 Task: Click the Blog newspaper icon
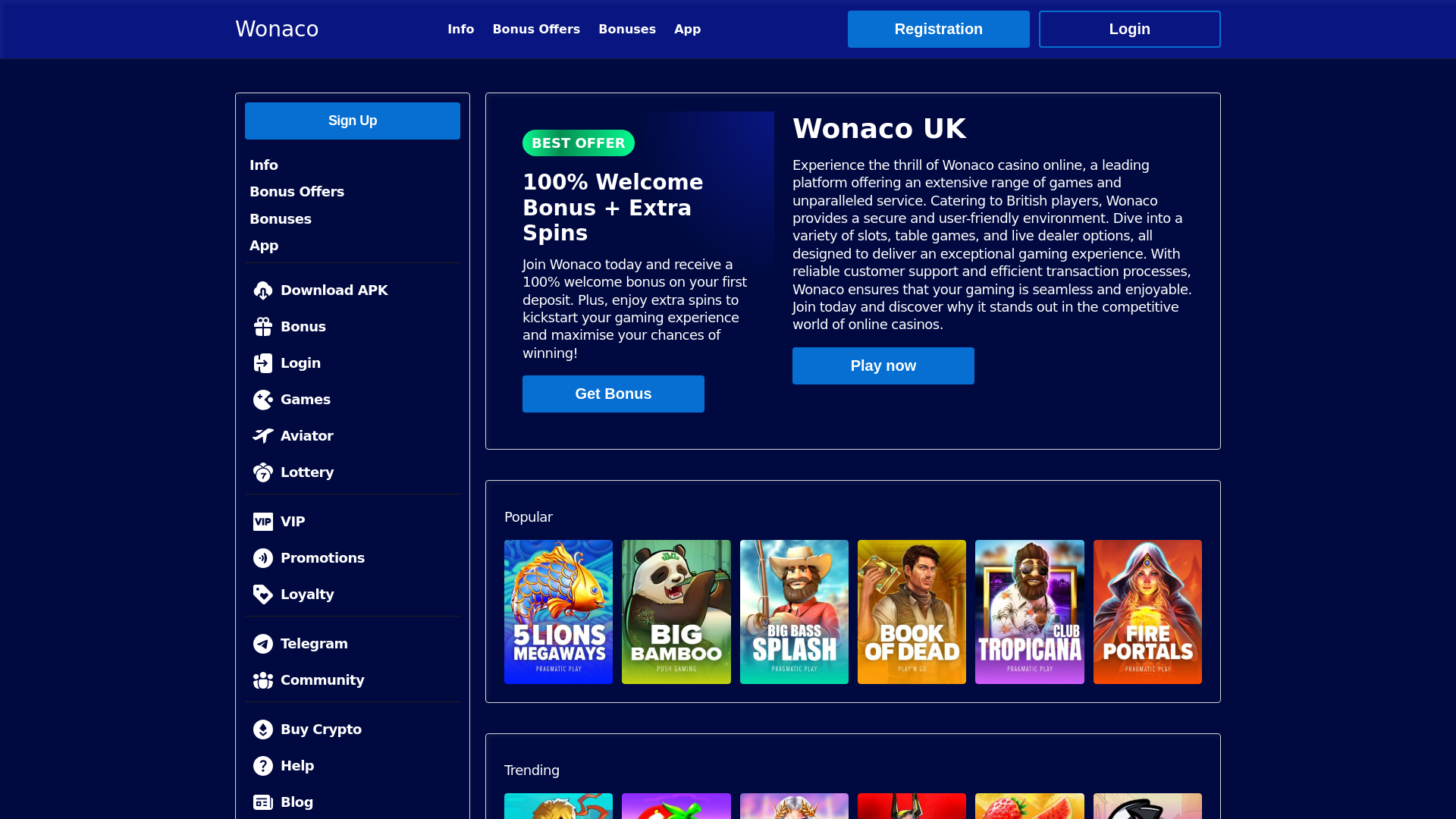click(263, 802)
